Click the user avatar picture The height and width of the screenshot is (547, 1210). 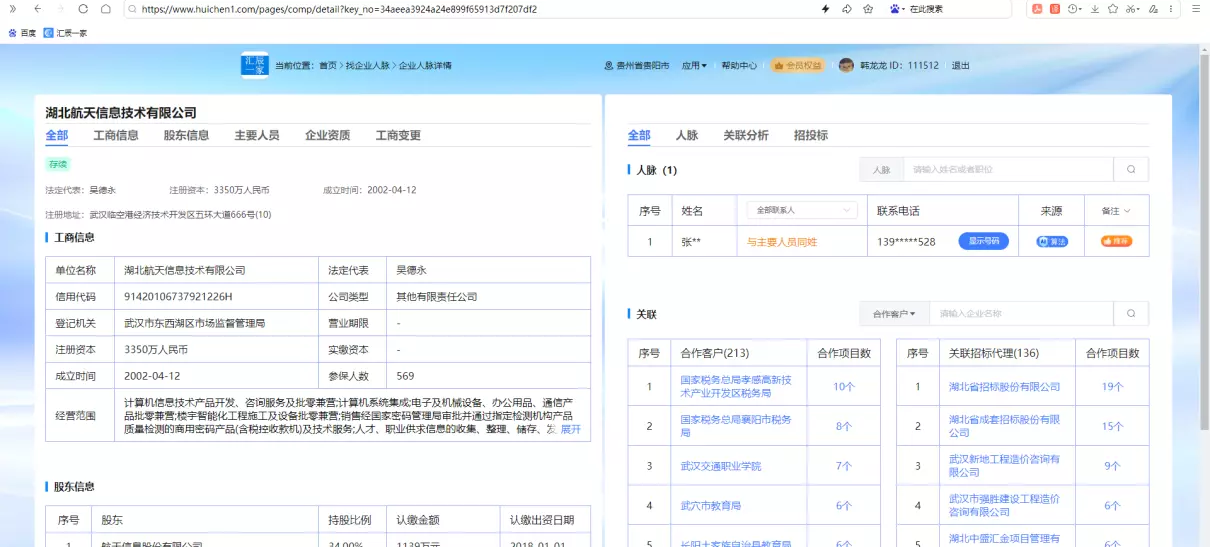(x=846, y=65)
